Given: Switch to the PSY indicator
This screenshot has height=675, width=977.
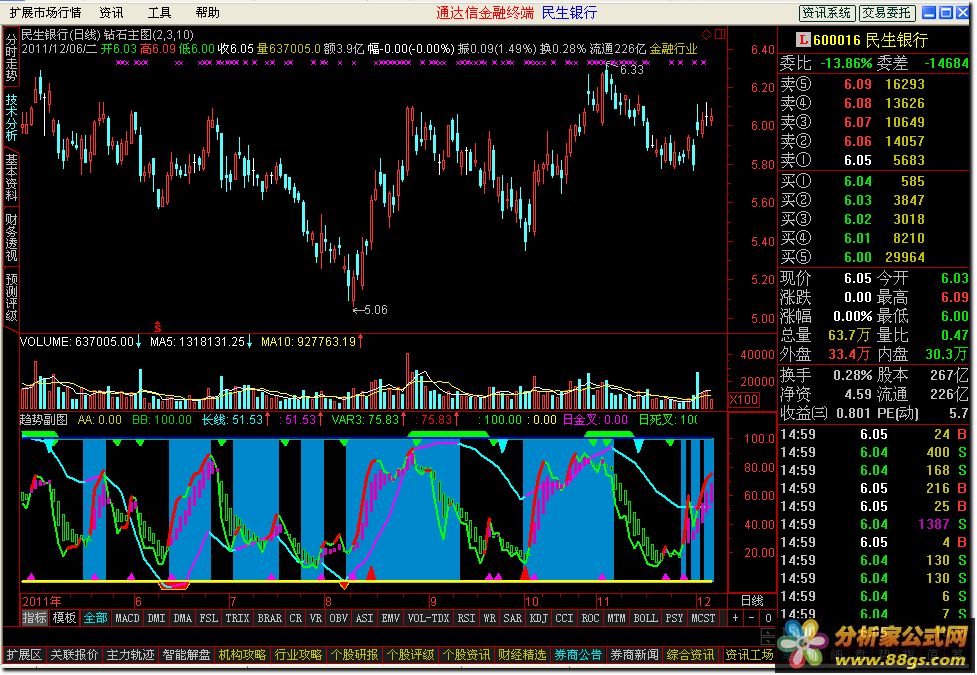Looking at the screenshot, I should tap(674, 618).
